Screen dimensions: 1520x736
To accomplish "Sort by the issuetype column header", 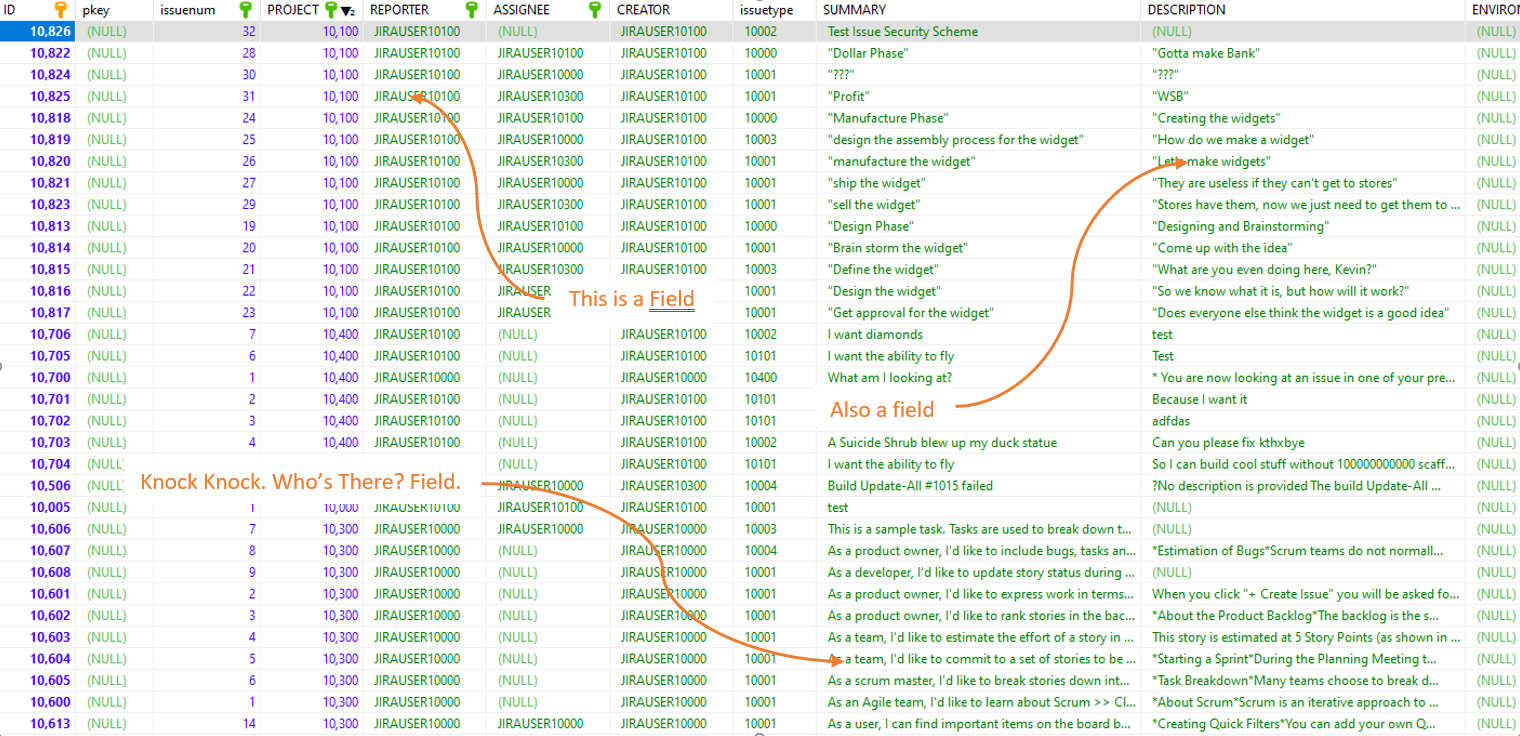I will (x=766, y=10).
